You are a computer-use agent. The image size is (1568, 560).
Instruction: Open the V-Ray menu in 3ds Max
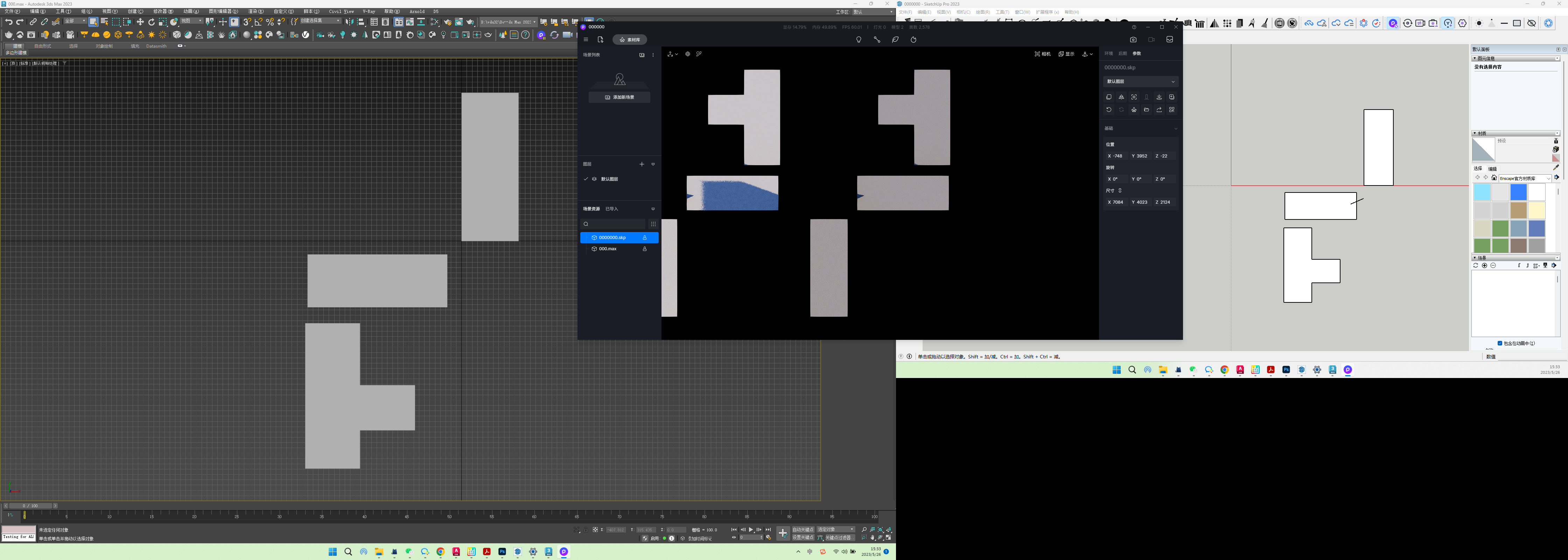click(x=369, y=12)
